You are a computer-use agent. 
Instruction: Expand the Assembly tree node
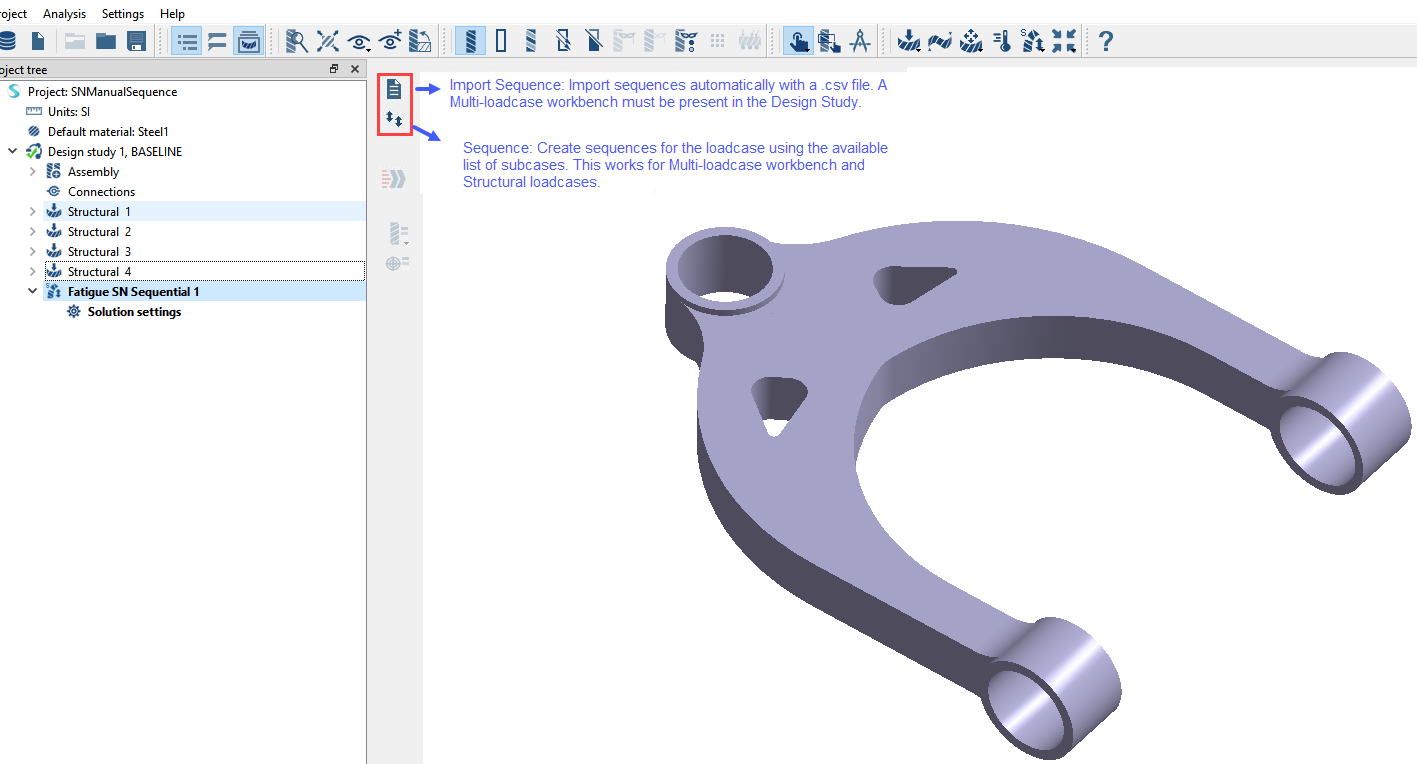click(x=32, y=172)
